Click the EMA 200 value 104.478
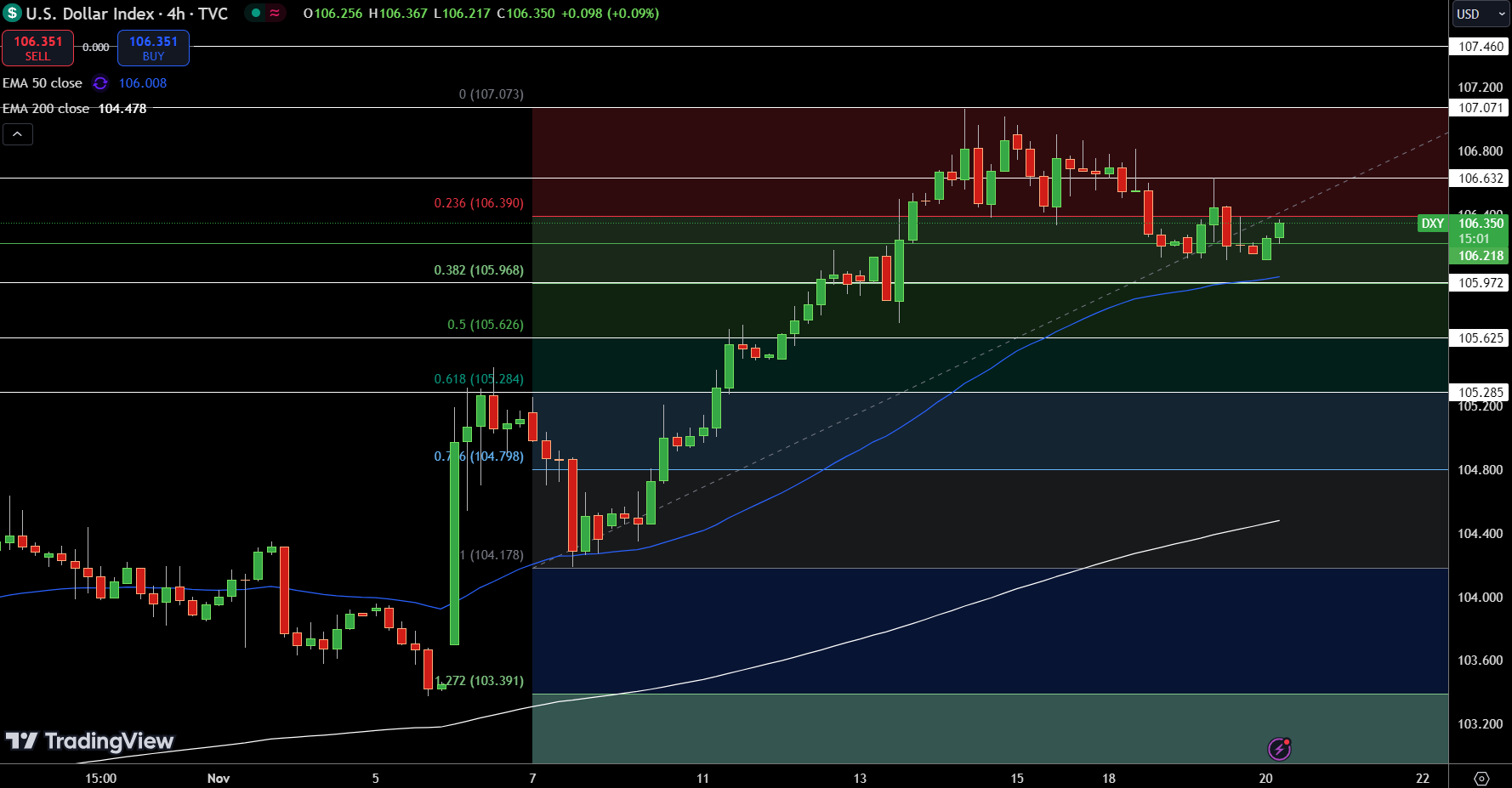 pyautogui.click(x=122, y=109)
